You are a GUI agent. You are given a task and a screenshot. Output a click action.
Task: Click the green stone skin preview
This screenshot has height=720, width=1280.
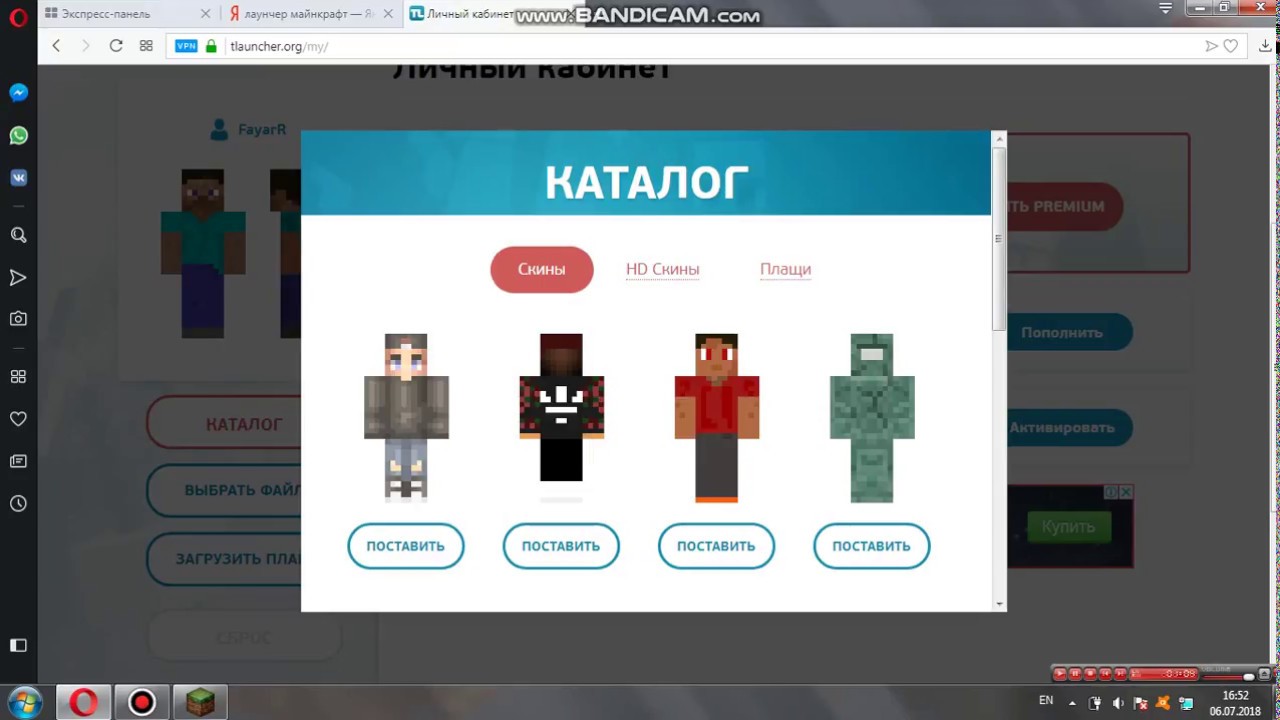[872, 418]
